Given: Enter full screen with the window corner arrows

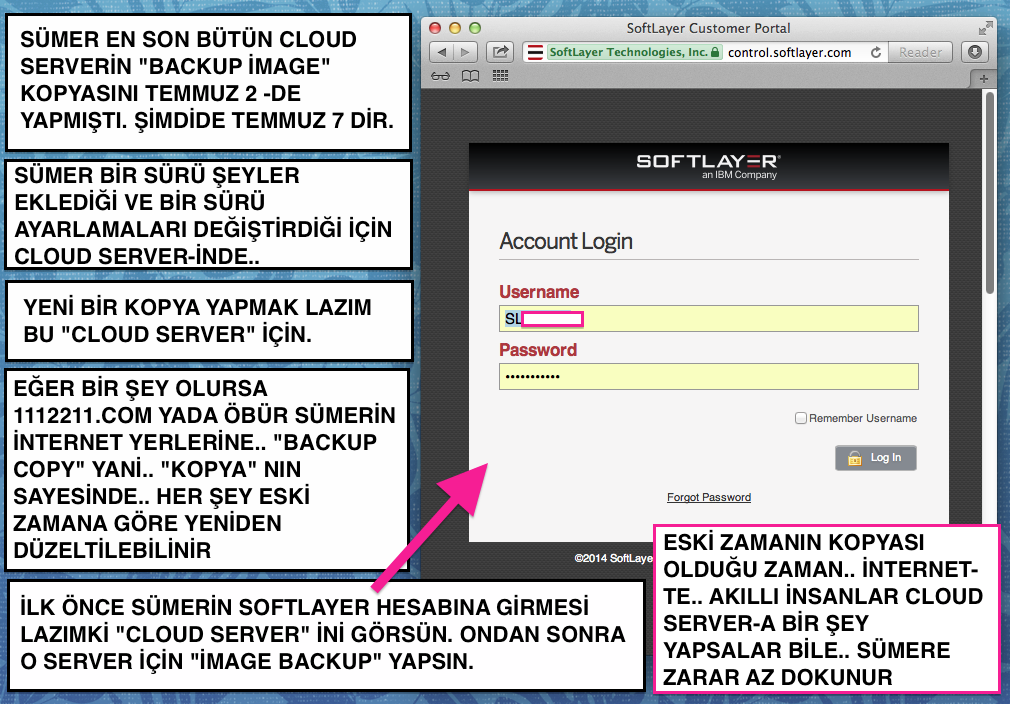Looking at the screenshot, I should click(x=986, y=28).
